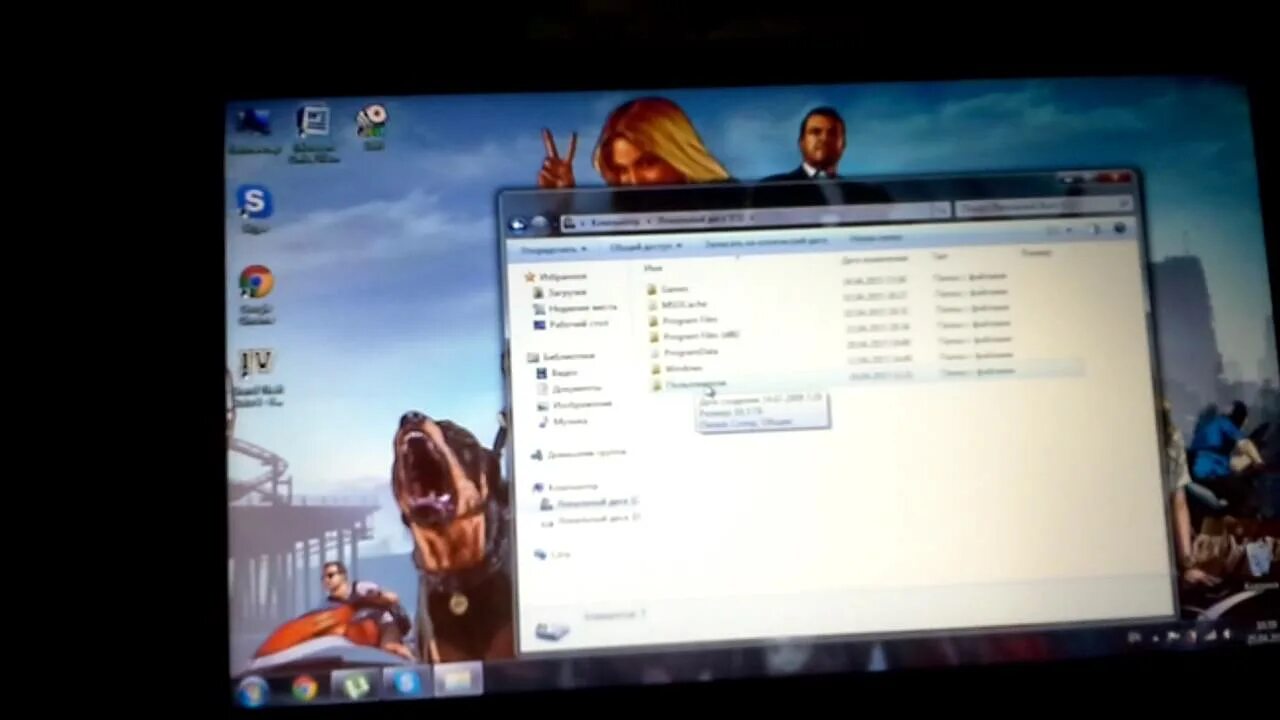
Task: Go back in the Explorer window
Action: tap(518, 225)
